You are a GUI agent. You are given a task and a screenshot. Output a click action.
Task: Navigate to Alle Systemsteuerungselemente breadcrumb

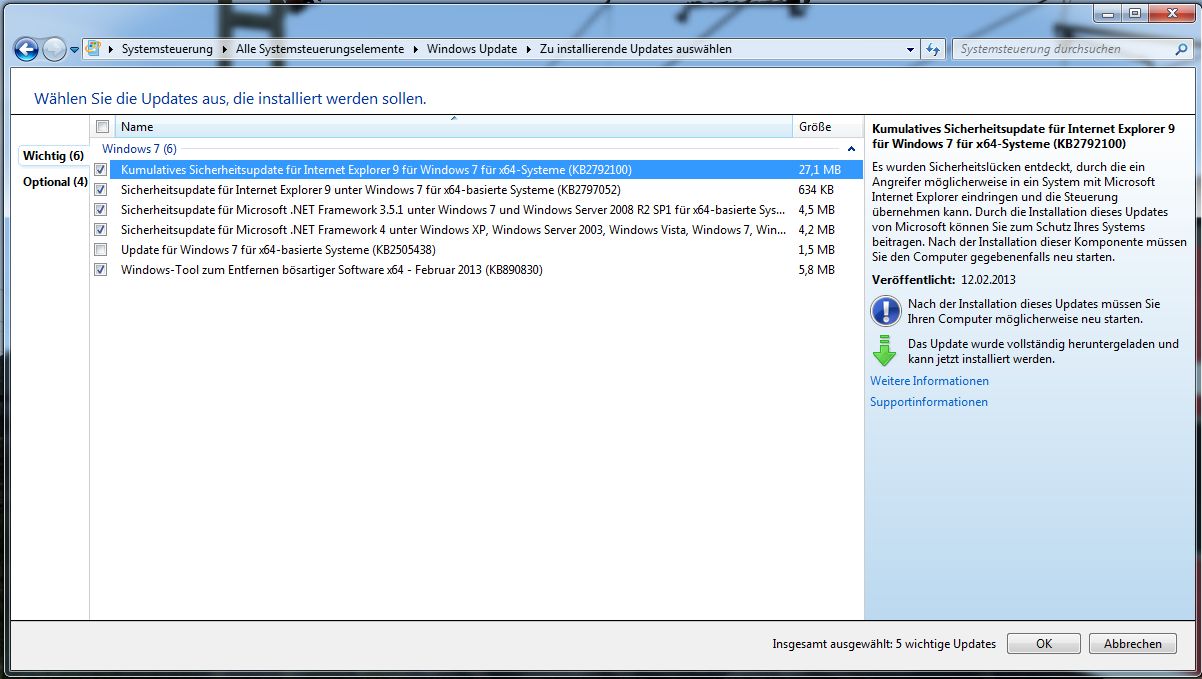click(x=320, y=49)
